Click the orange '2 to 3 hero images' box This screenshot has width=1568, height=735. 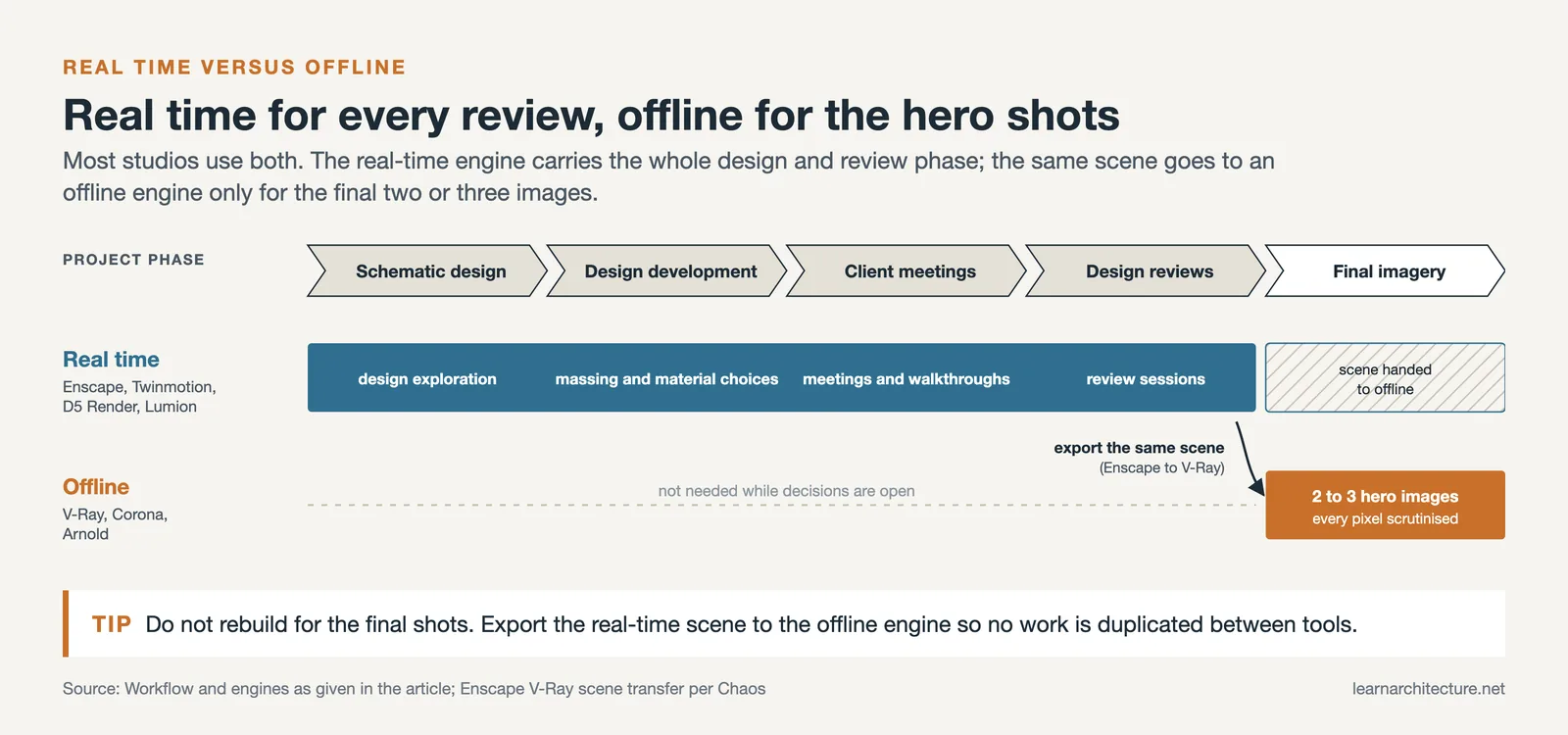pos(1386,505)
